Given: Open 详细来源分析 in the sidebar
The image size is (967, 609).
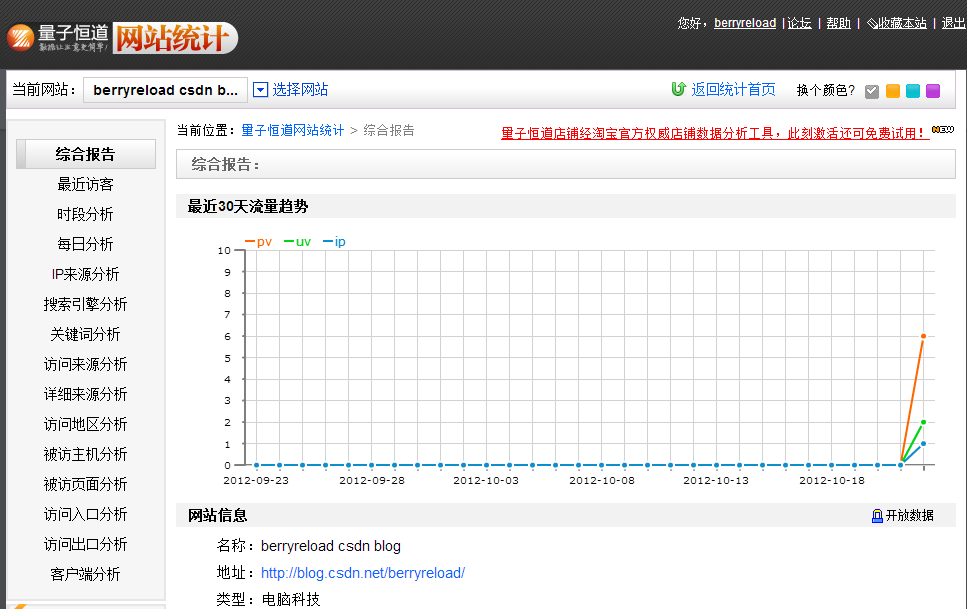Looking at the screenshot, I should pyautogui.click(x=86, y=394).
